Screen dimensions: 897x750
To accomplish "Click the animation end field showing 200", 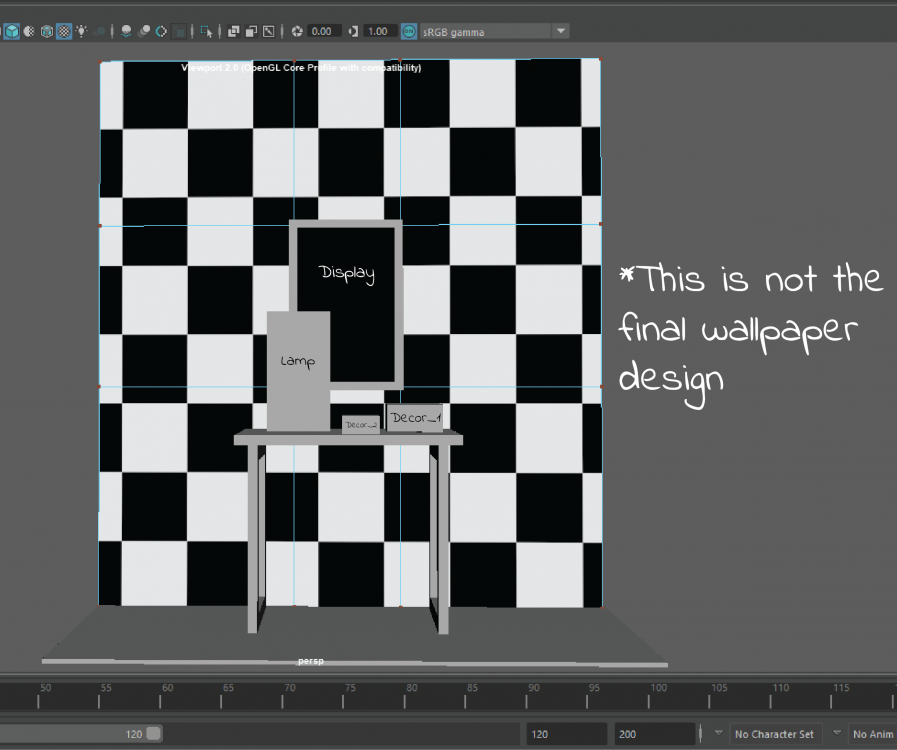I will (653, 734).
